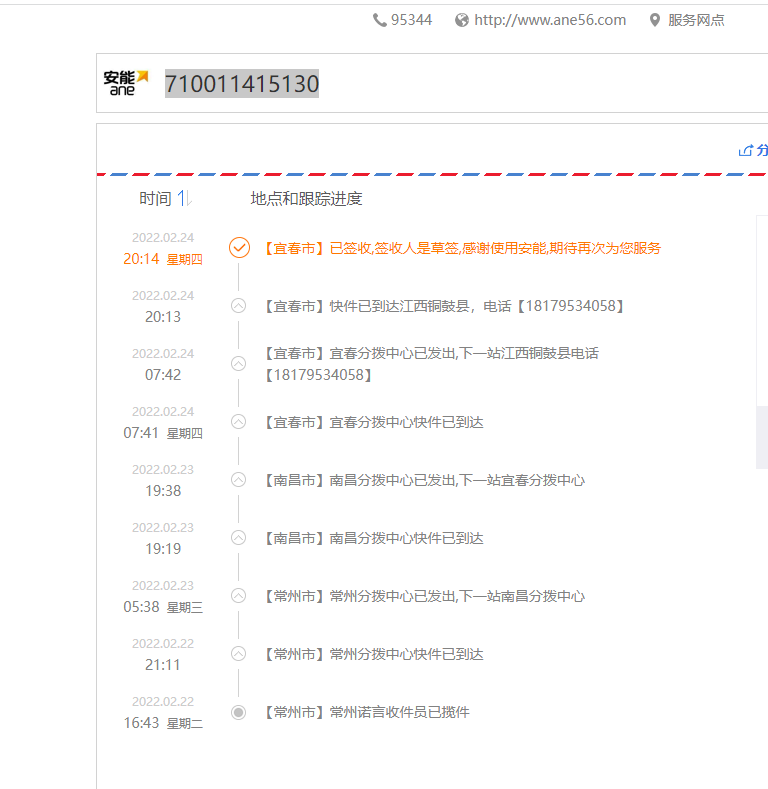Click the 20:13 timestamp on 2022.02.24
This screenshot has height=789, width=768.
pos(163,317)
